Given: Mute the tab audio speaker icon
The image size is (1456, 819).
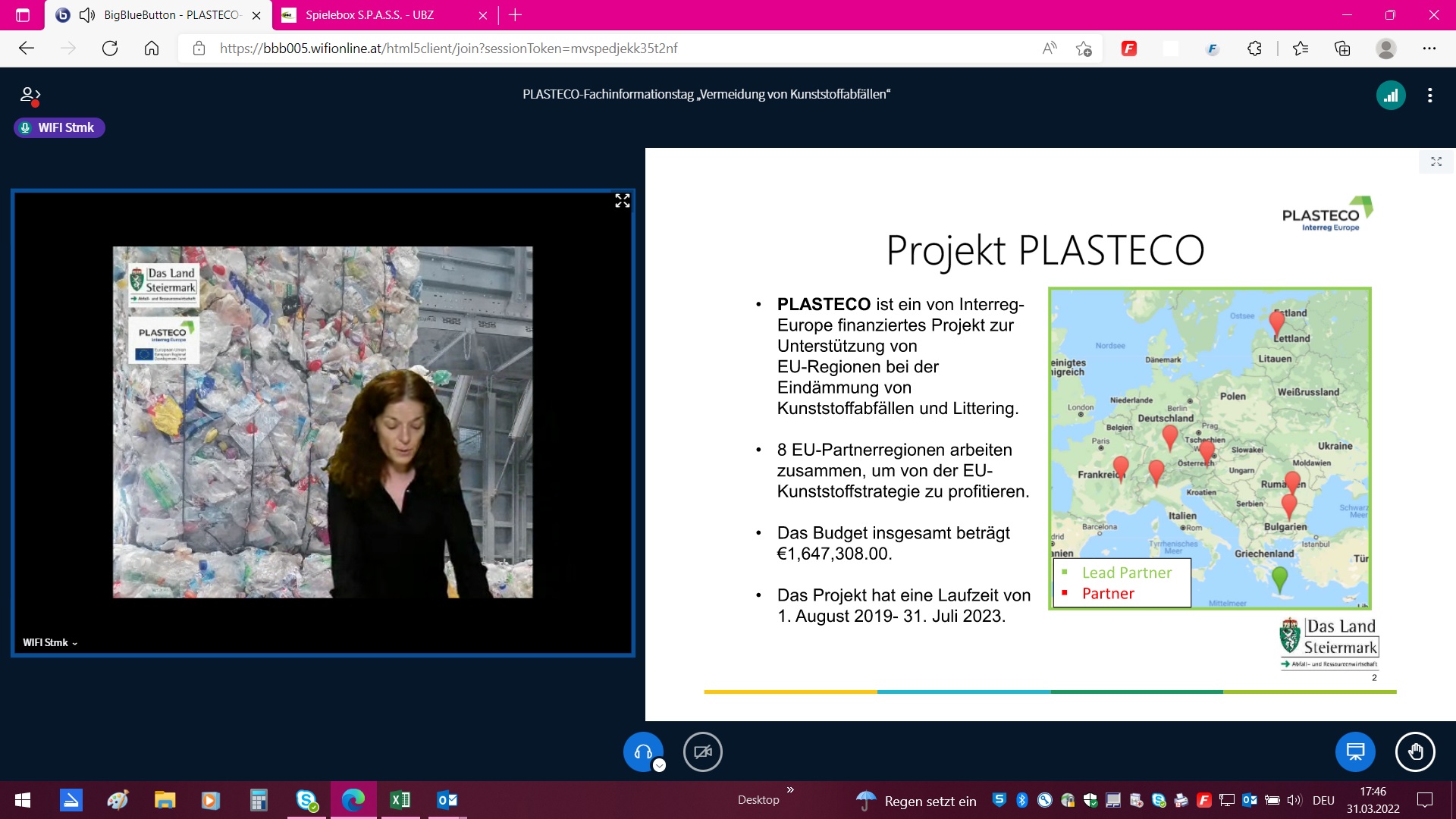Looking at the screenshot, I should tap(87, 15).
